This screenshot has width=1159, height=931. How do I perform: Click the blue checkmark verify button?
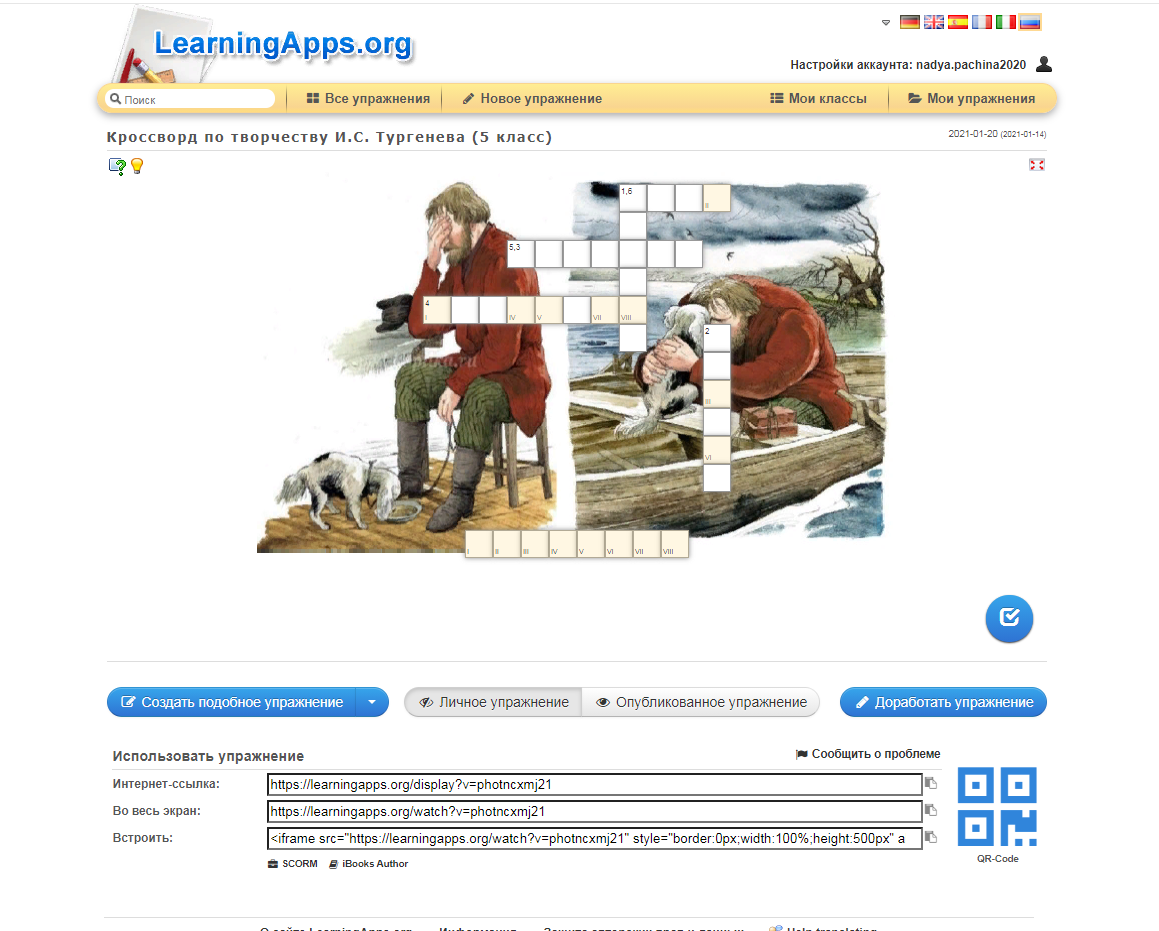click(1009, 618)
